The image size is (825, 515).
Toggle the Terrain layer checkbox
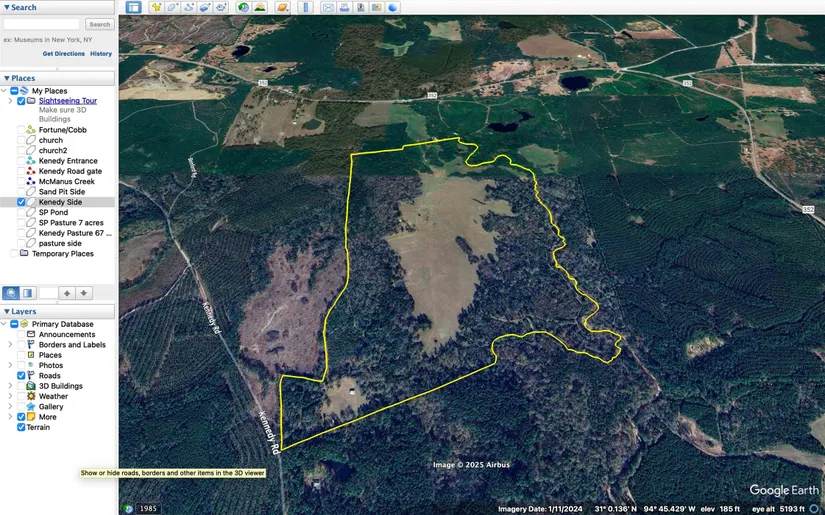[x=21, y=427]
